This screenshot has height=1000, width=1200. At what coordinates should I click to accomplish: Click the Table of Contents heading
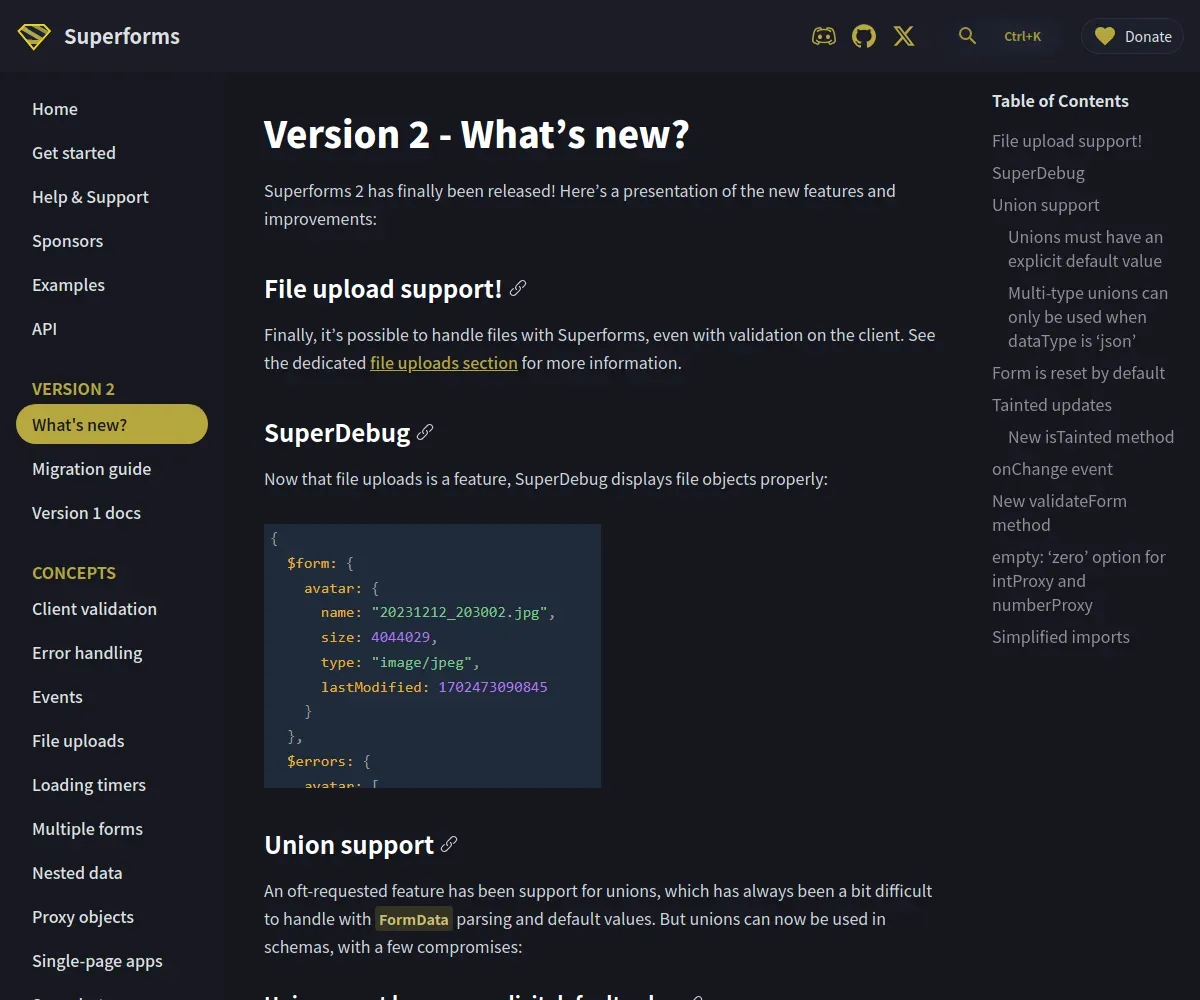pyautogui.click(x=1060, y=101)
